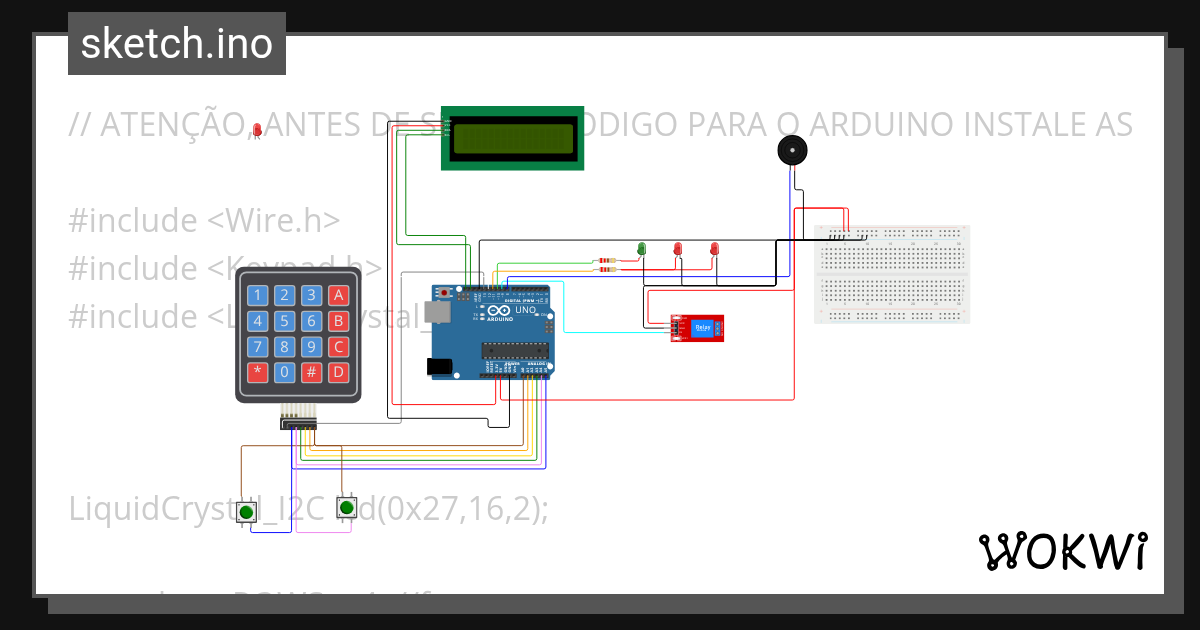Click the white breadboard
Viewport: 1200px width, 630px height.
[x=890, y=273]
